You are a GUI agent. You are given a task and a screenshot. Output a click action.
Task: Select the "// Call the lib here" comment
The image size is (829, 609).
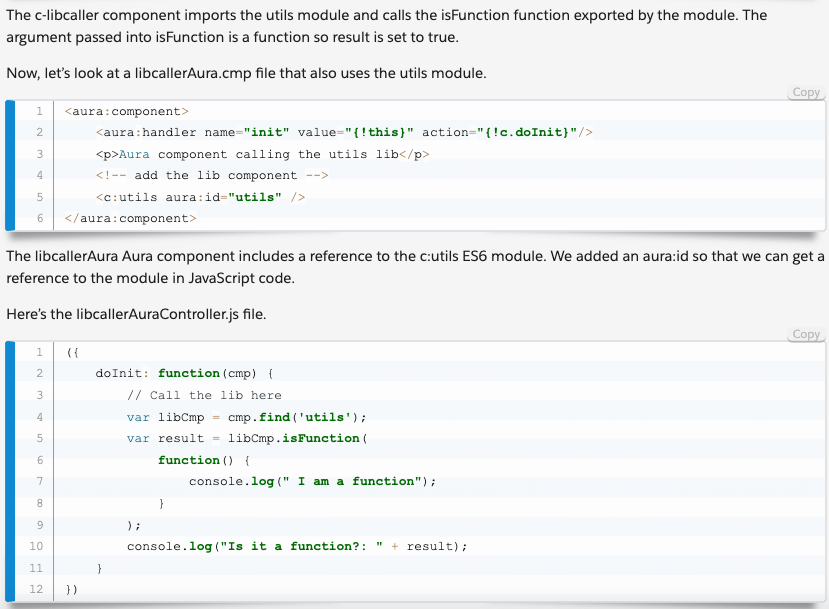click(x=204, y=395)
